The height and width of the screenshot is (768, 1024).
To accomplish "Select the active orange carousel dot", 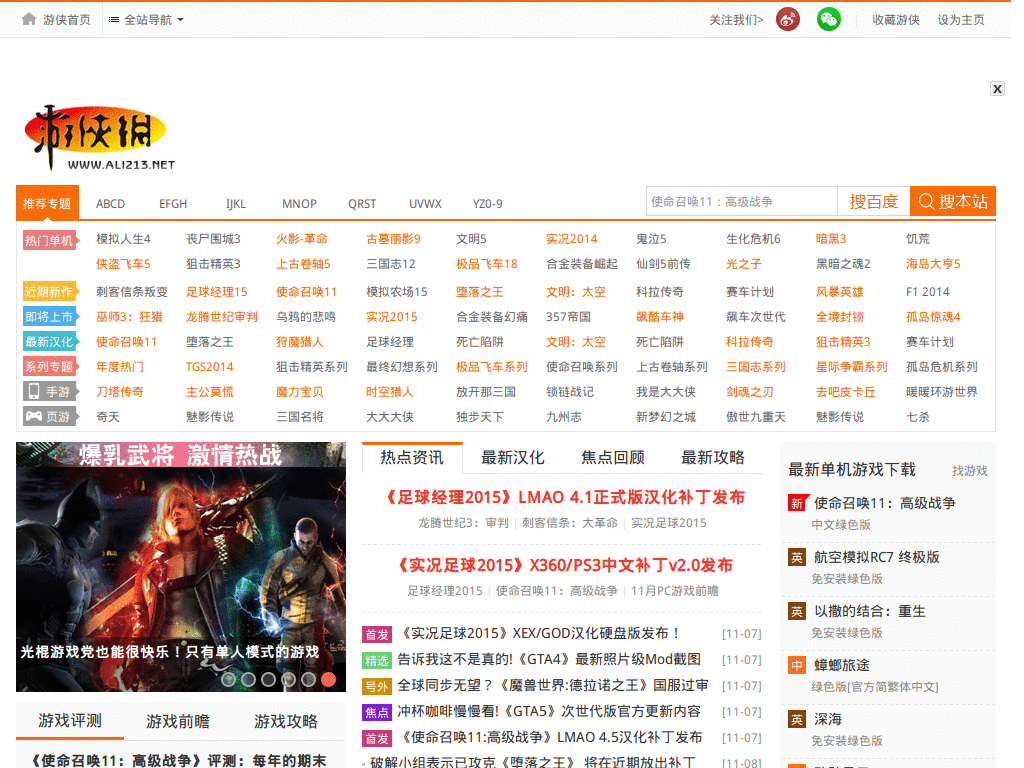I will pyautogui.click(x=329, y=680).
